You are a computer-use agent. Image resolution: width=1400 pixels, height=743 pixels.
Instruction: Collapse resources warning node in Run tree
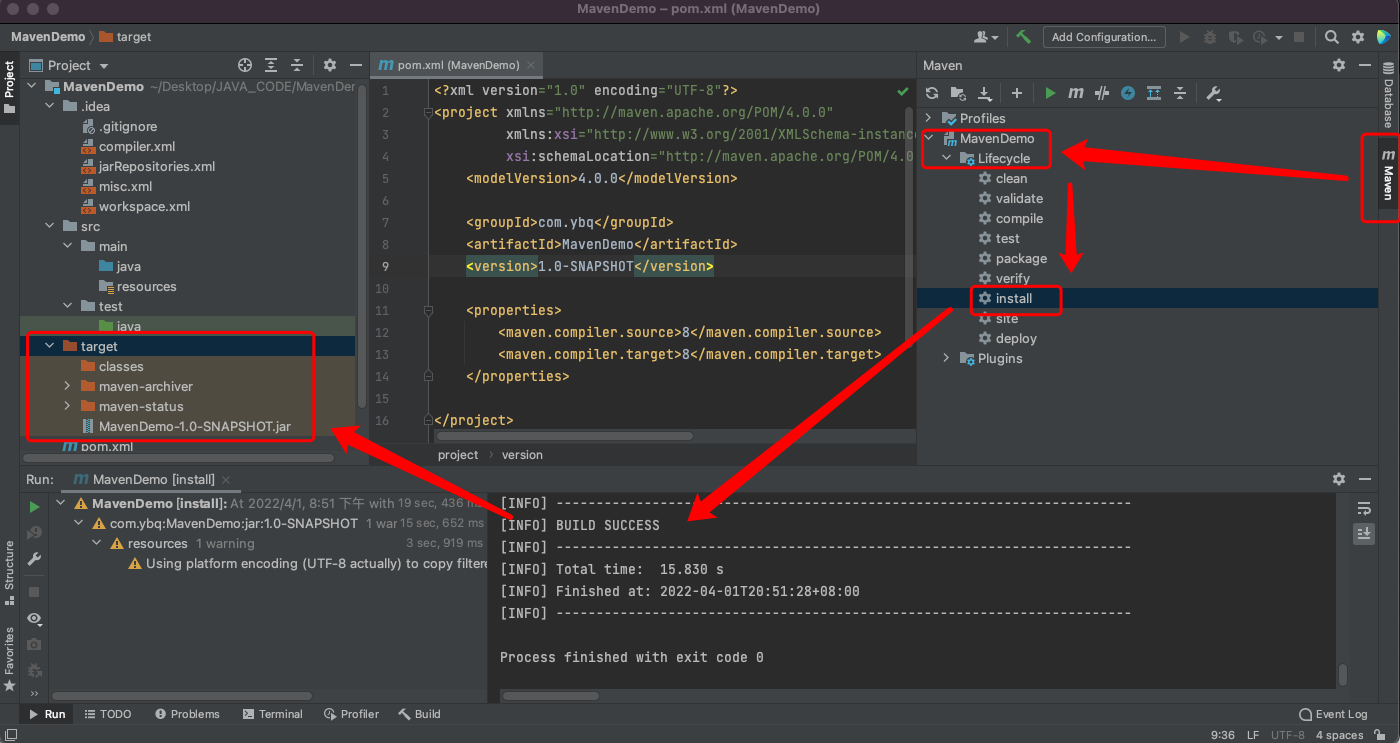pos(97,543)
